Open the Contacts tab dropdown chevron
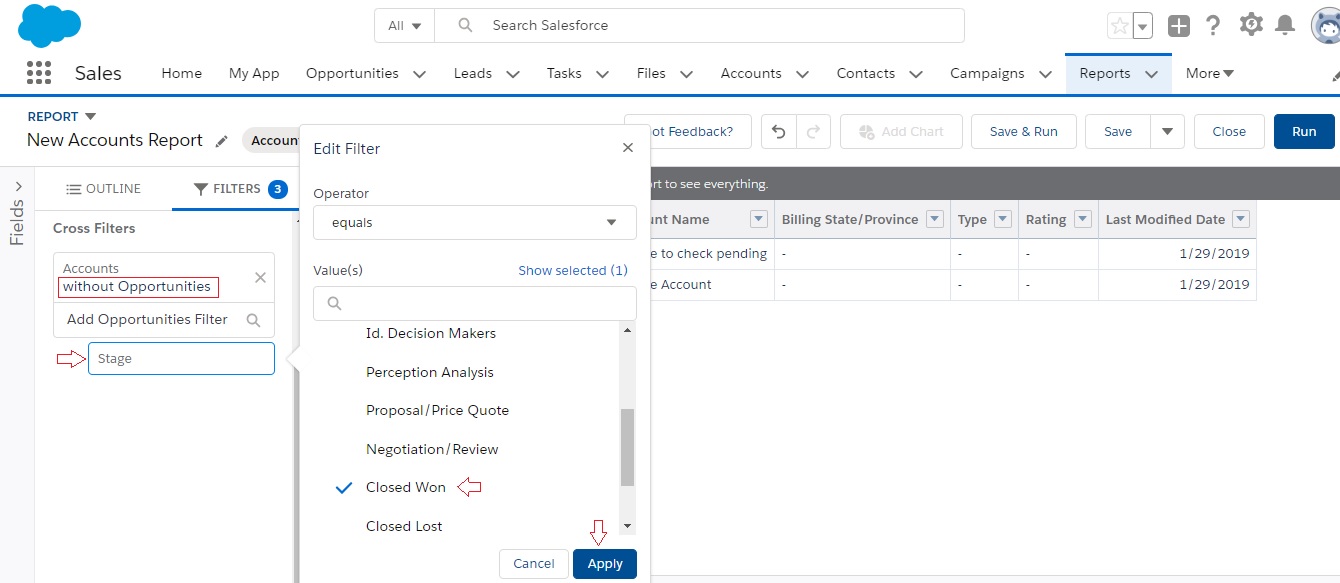This screenshot has height=583, width=1340. tap(915, 74)
